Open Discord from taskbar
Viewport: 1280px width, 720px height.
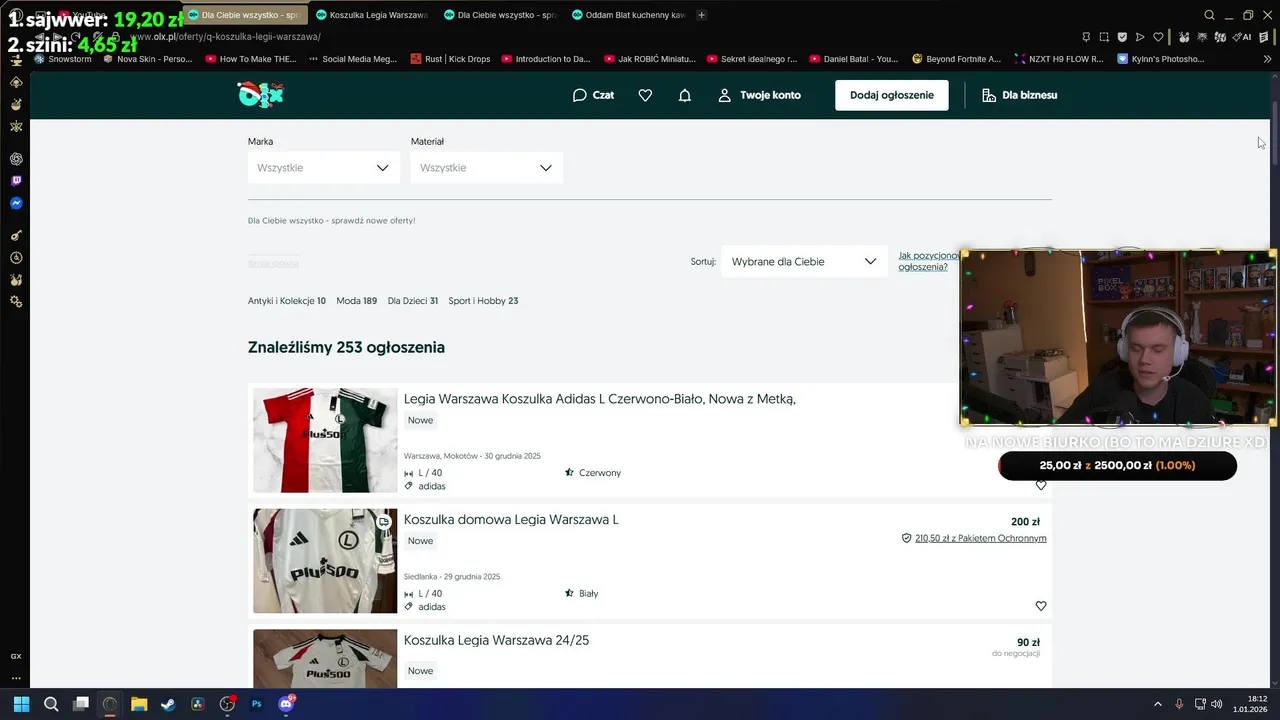pos(286,704)
